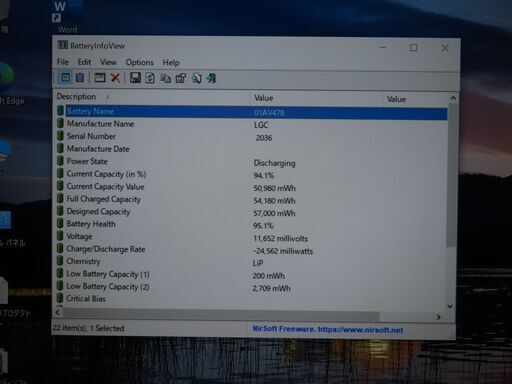Click the horizontal scrollbar left arrow
512x384 pixels.
(x=58, y=312)
